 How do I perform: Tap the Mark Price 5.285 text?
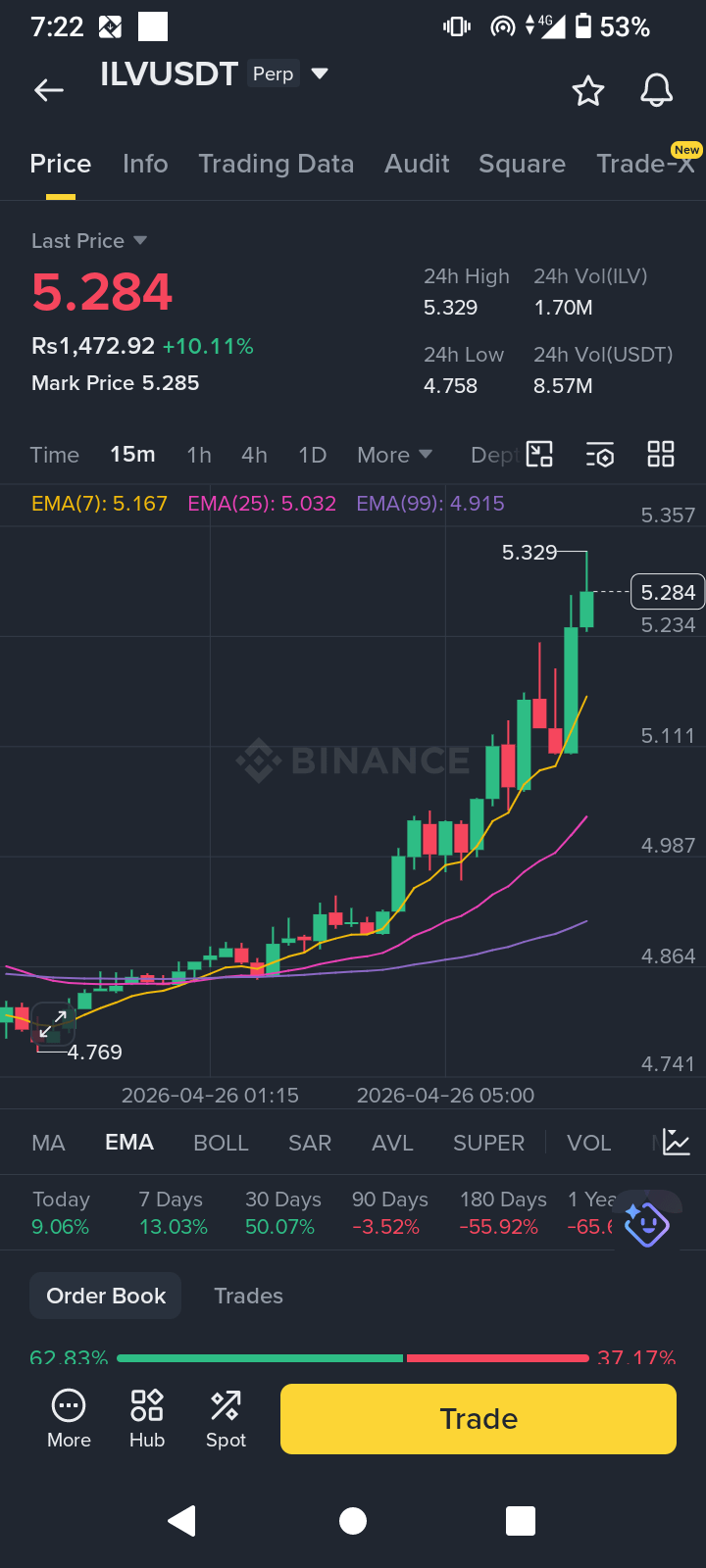115,383
